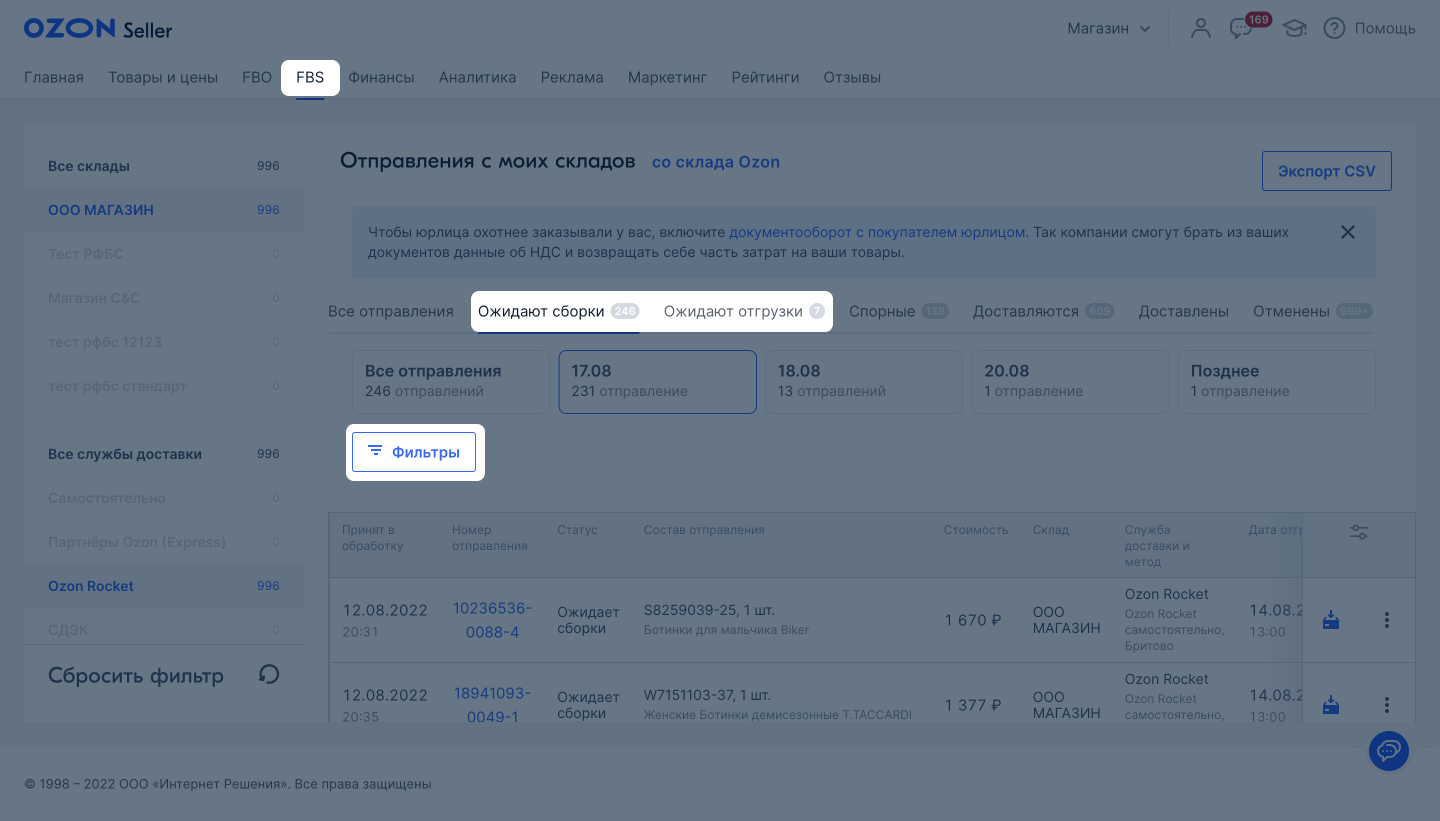Open more menu for shipment 18941093-0049-1
Image resolution: width=1440 pixels, height=821 pixels.
(x=1387, y=705)
